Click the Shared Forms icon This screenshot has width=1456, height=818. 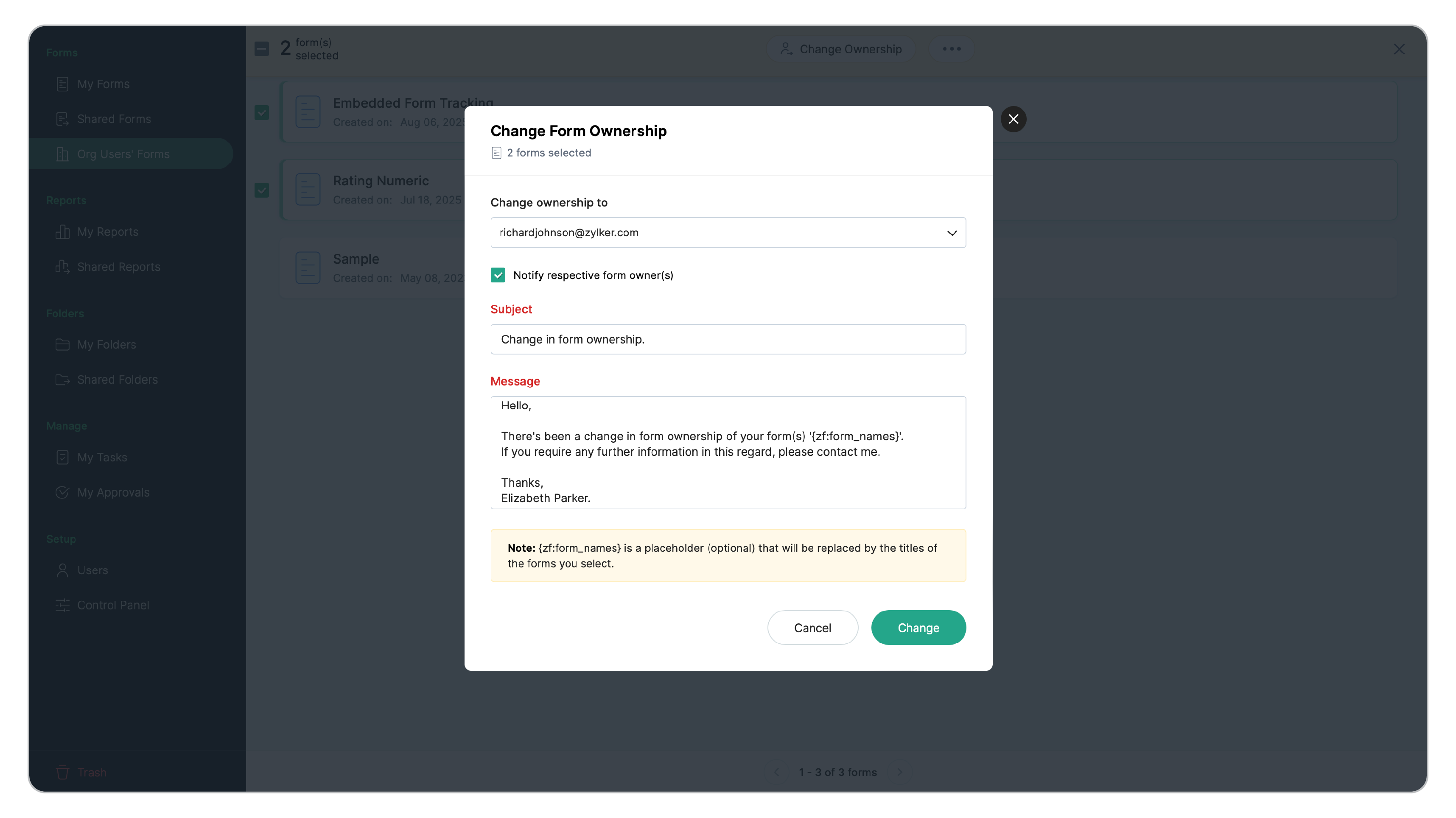click(62, 119)
